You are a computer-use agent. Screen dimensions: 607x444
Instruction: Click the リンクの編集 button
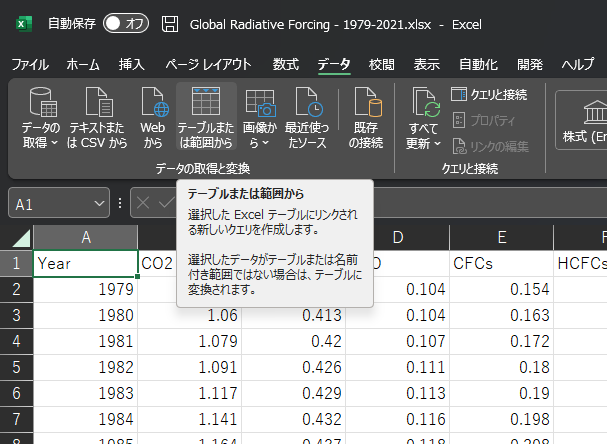pos(490,146)
